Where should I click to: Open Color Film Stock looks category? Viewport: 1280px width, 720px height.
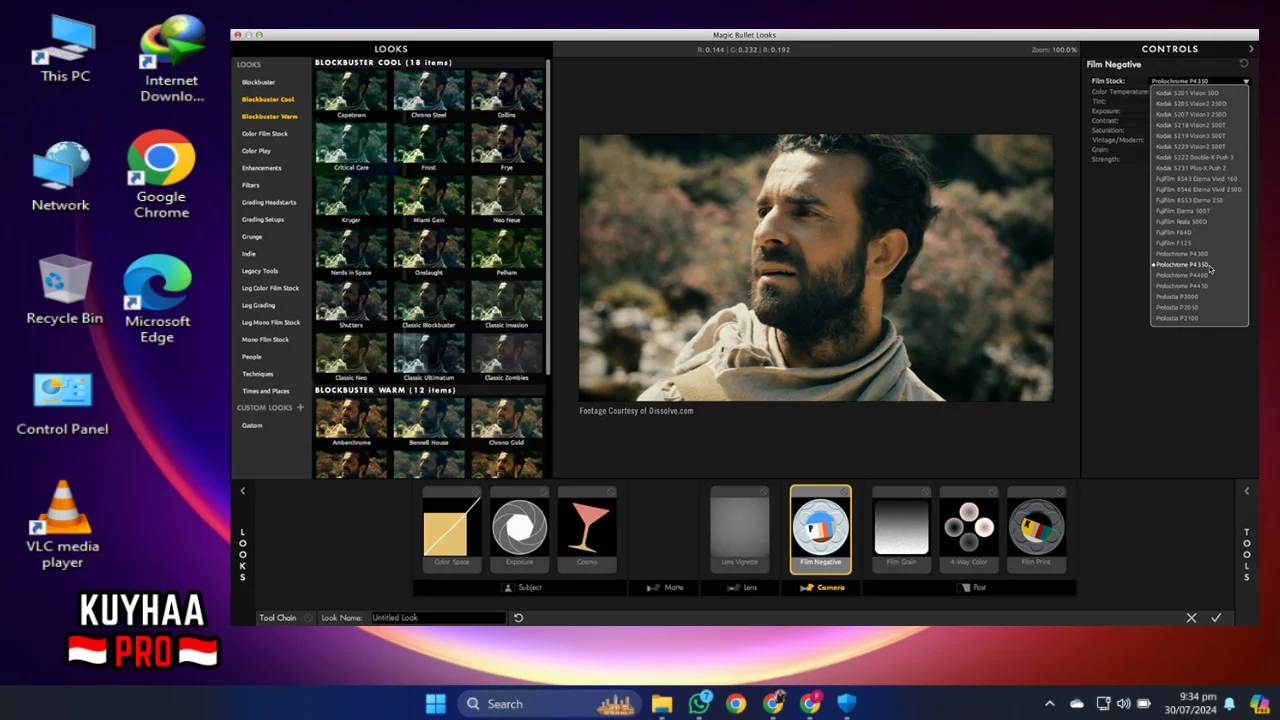coord(265,134)
